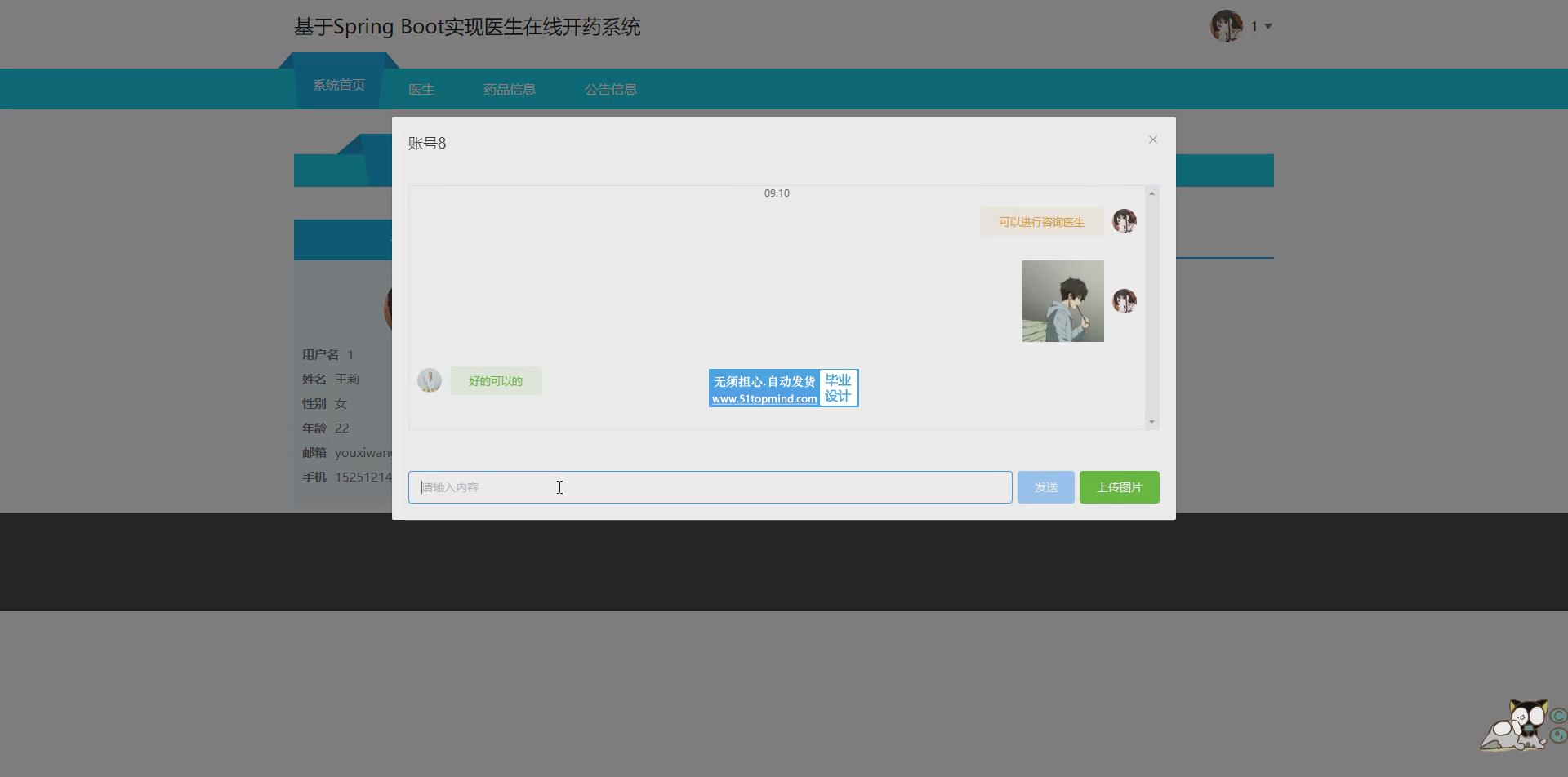The height and width of the screenshot is (777, 1568).
Task: Open the sent anime image in the chat
Action: [1062, 301]
